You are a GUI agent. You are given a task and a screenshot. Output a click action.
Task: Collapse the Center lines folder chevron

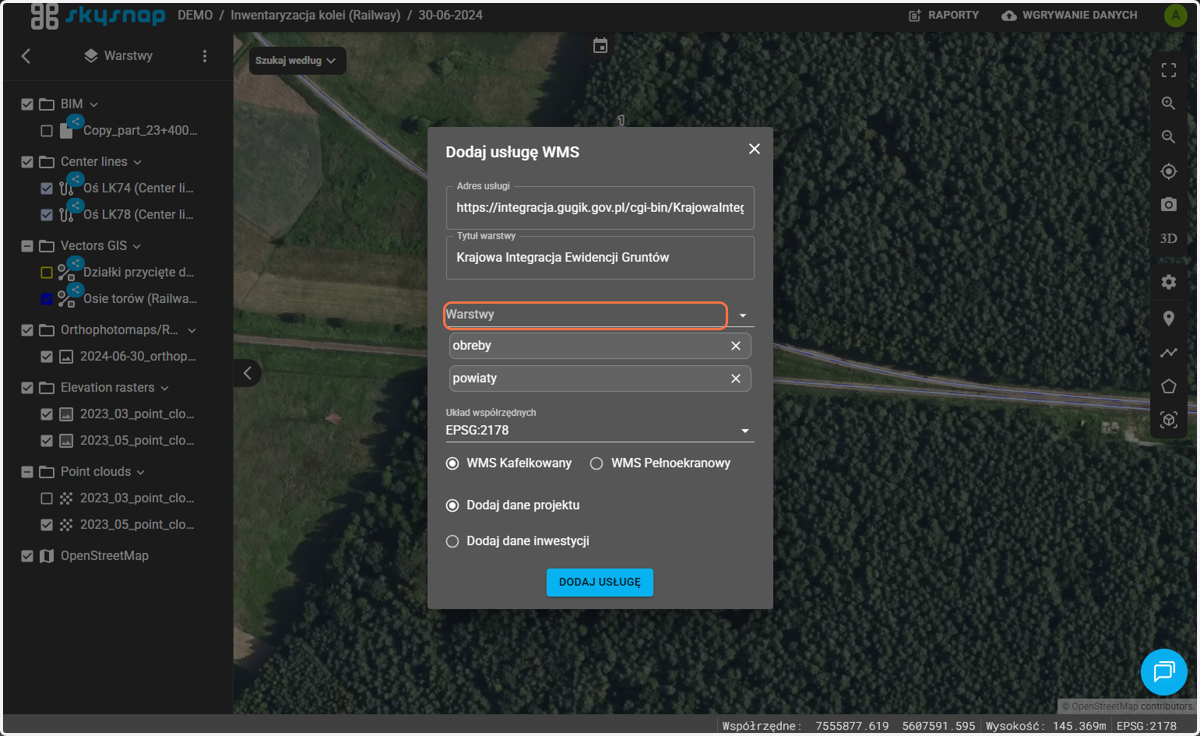click(x=138, y=161)
